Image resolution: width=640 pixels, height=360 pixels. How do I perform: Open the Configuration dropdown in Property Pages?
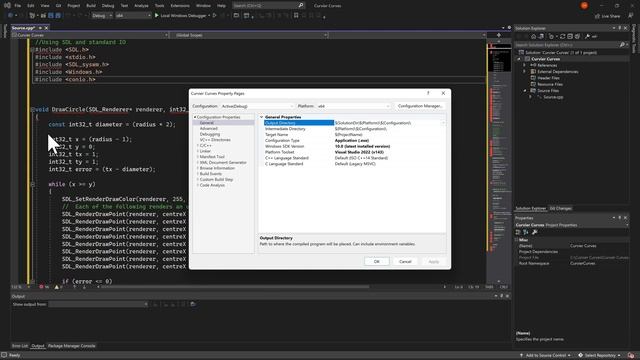[x=257, y=106]
